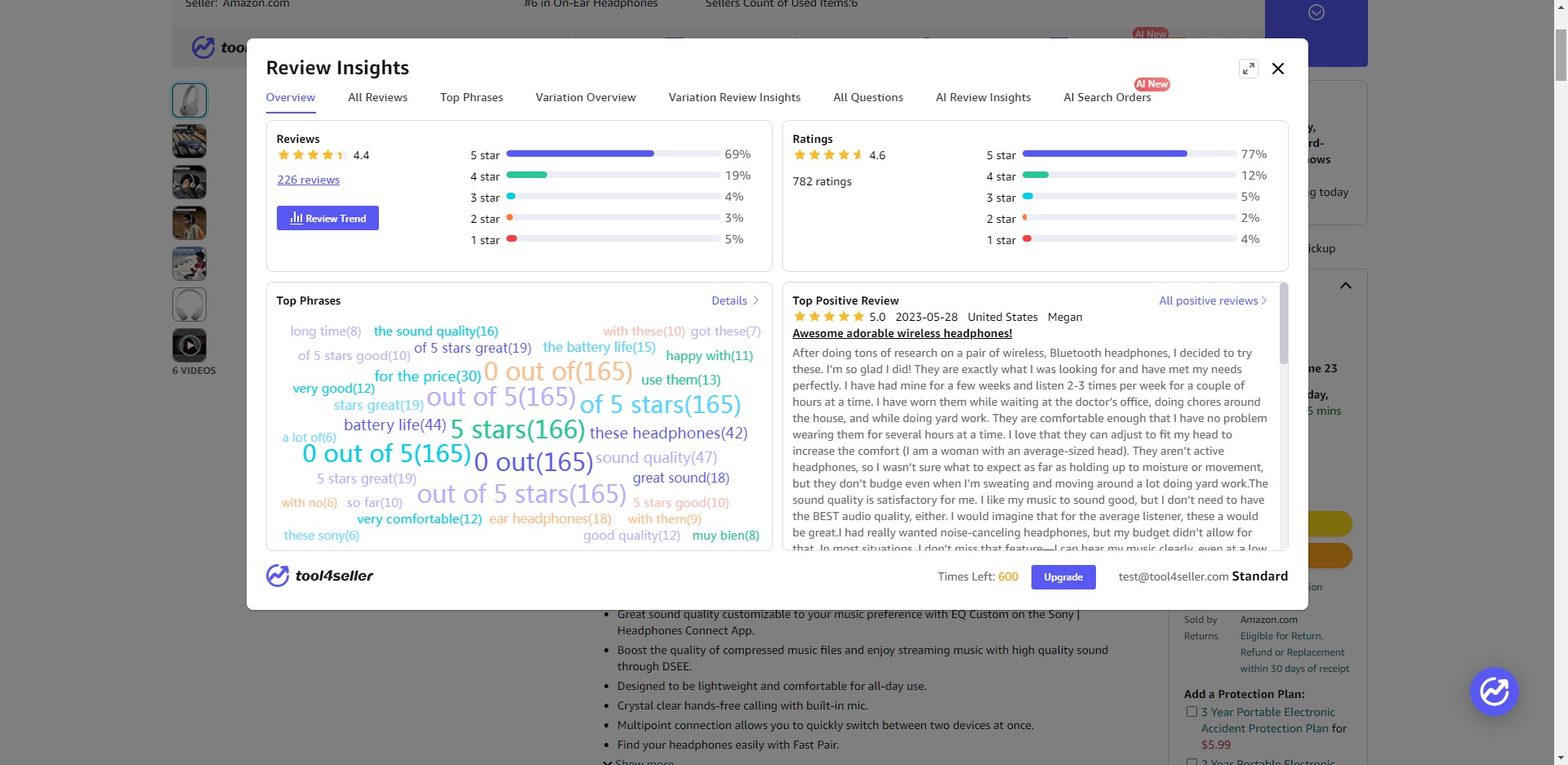
Task: Click the phrase 'these headphones(42)'
Action: point(668,433)
